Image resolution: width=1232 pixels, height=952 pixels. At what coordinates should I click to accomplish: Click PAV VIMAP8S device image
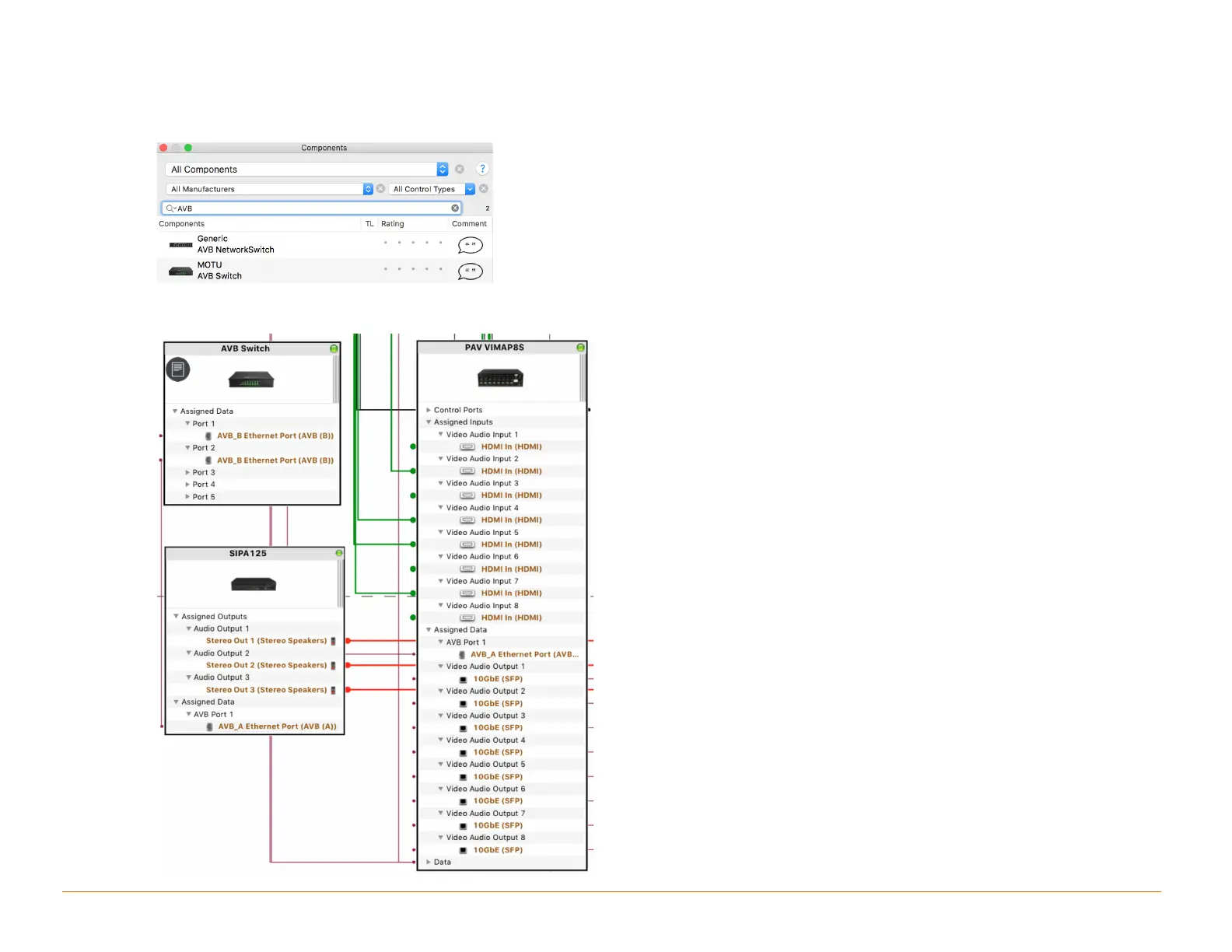click(500, 379)
